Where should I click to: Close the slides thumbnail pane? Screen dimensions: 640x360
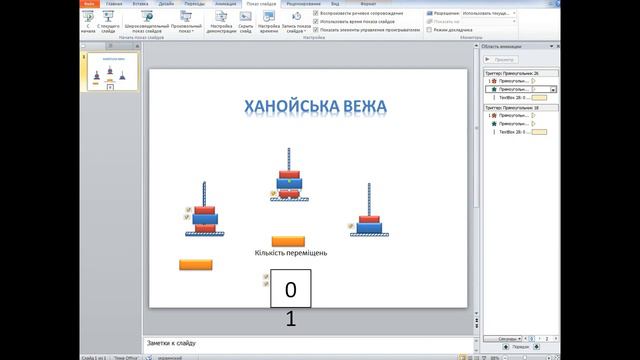tap(137, 46)
